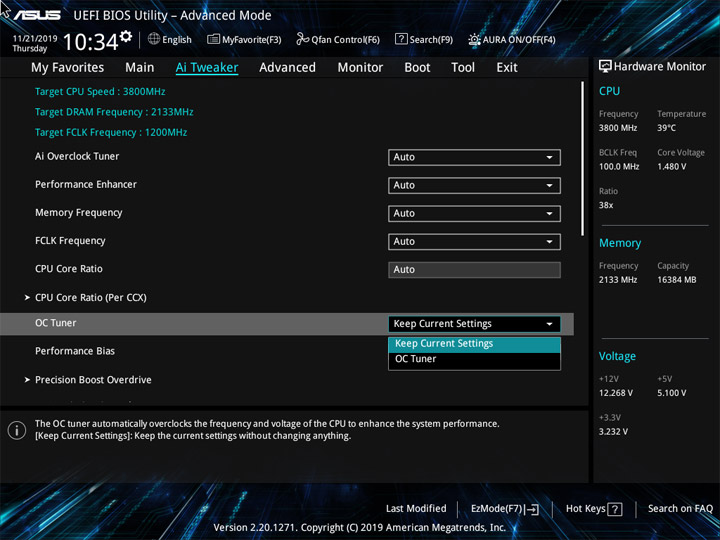Click the CPU Core Ratio input field
Viewport: 720px width, 540px height.
pos(474,270)
